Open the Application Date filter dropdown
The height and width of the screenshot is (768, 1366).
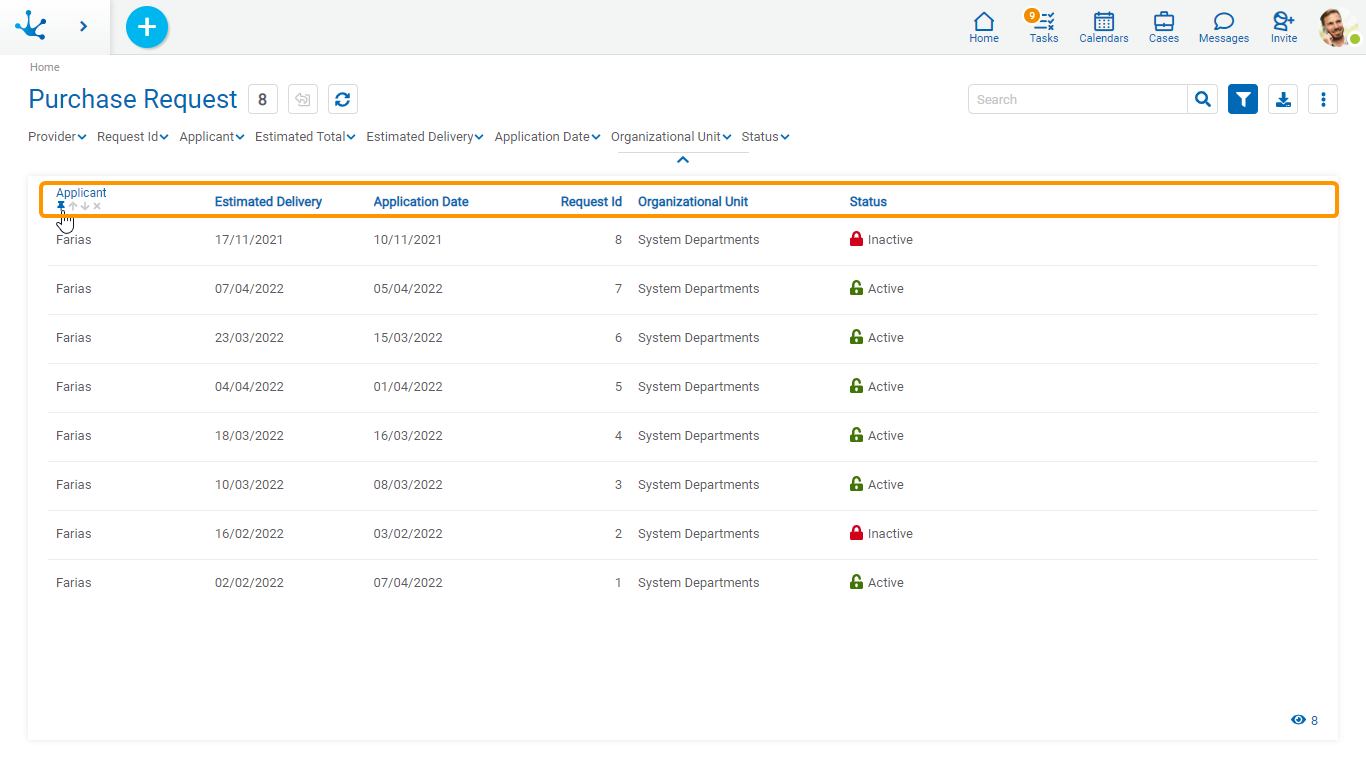point(547,137)
